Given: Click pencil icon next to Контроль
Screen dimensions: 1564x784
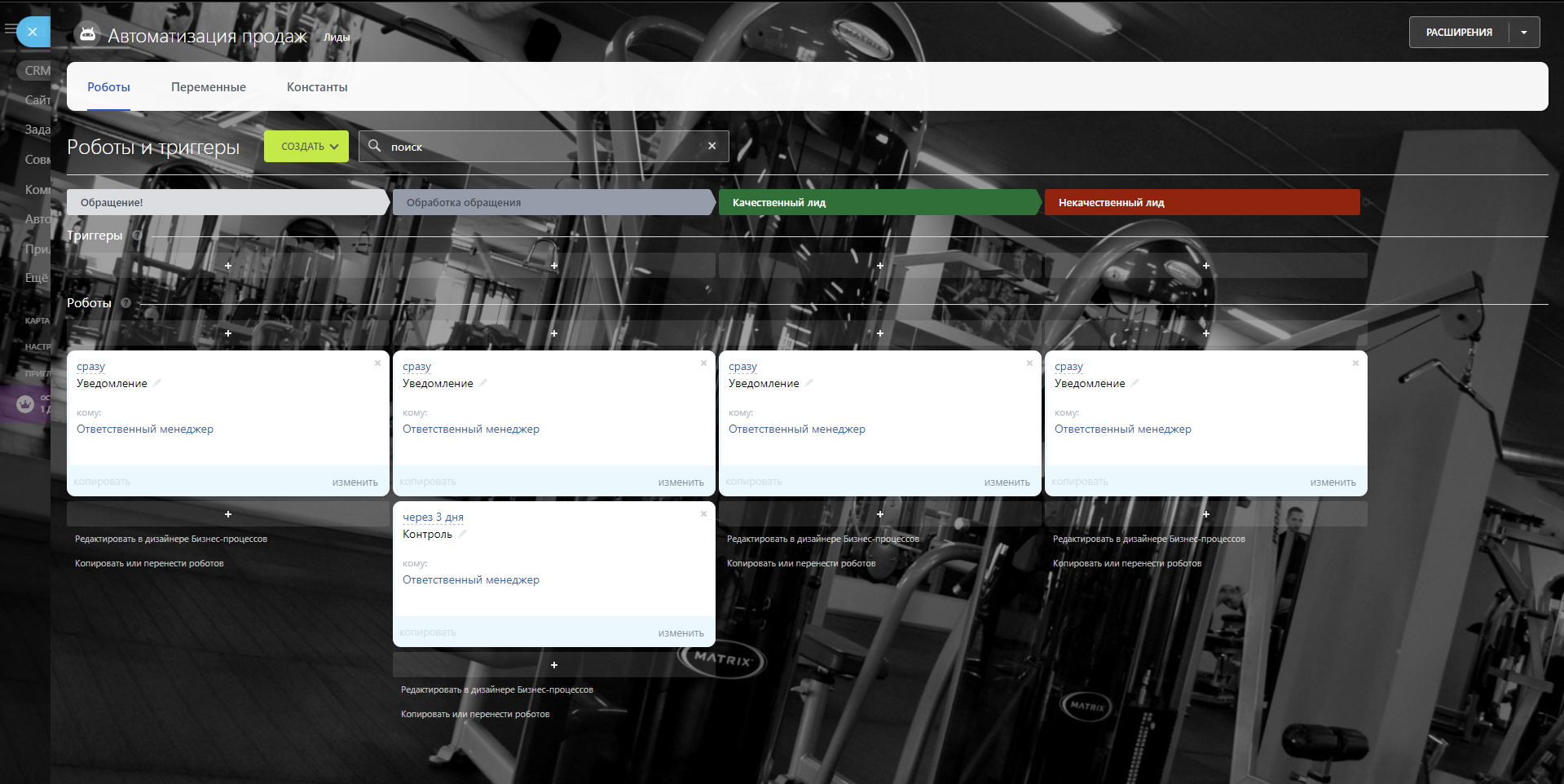Looking at the screenshot, I should click(462, 534).
